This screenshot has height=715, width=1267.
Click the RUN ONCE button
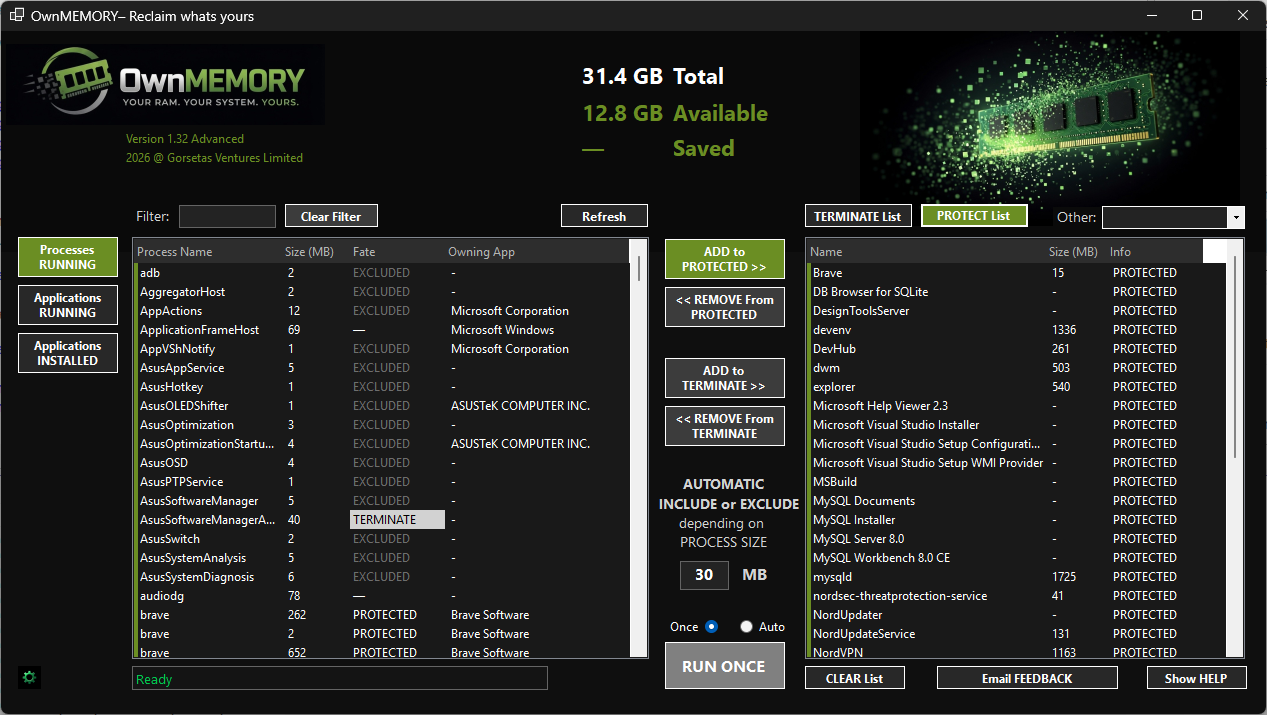tap(725, 666)
